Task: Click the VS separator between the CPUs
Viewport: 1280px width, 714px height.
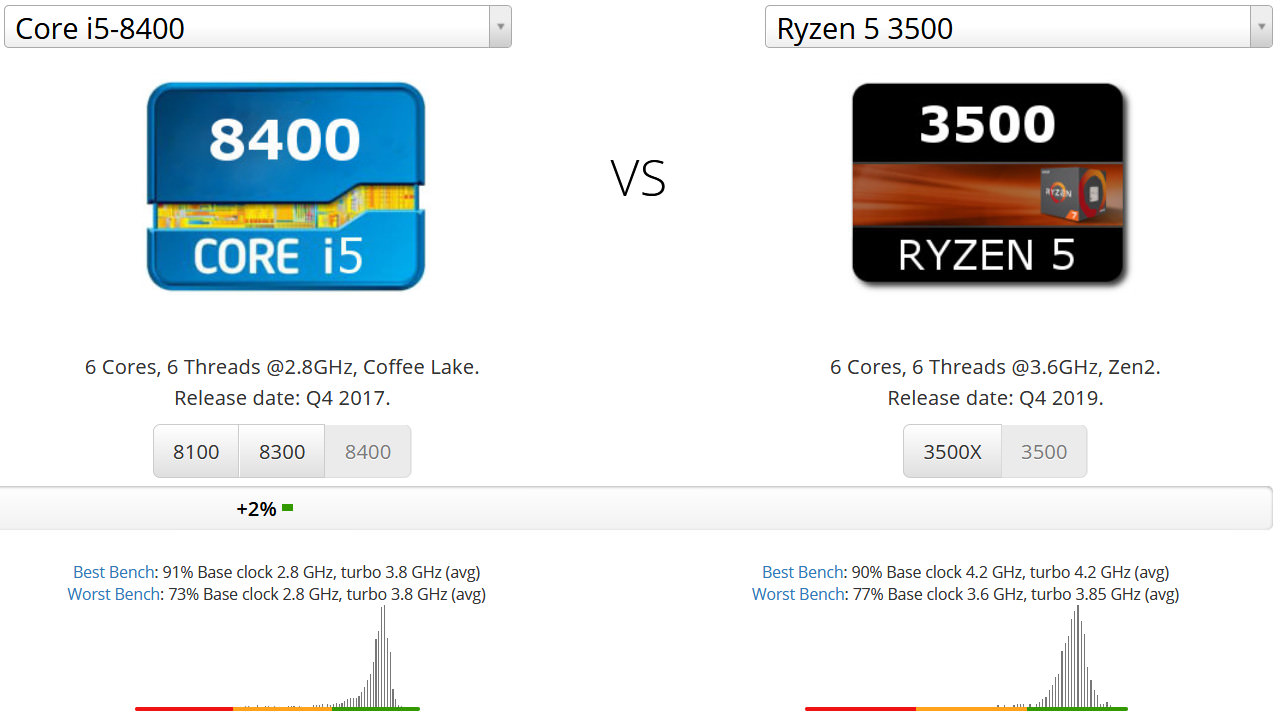Action: click(637, 180)
